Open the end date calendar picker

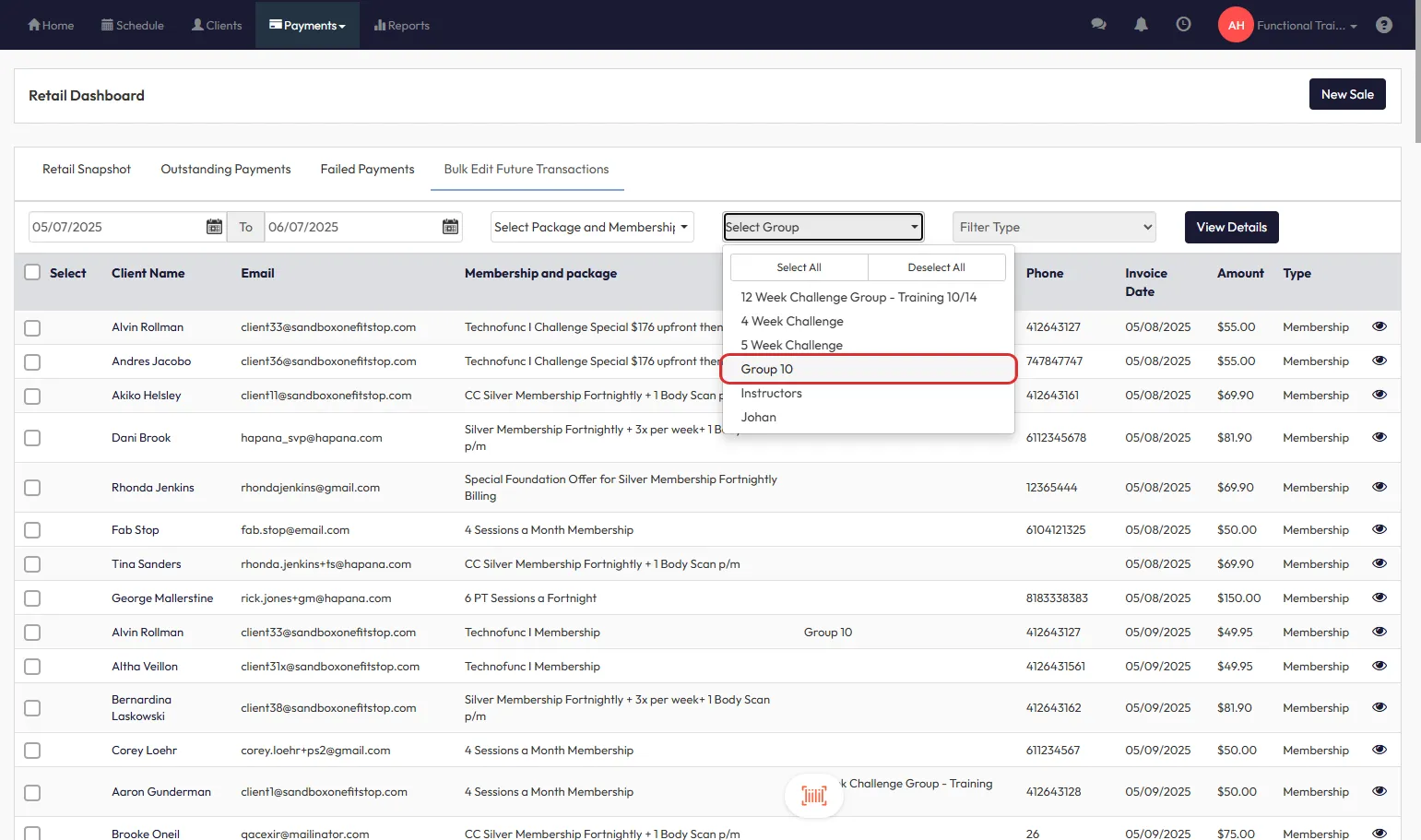tap(450, 227)
